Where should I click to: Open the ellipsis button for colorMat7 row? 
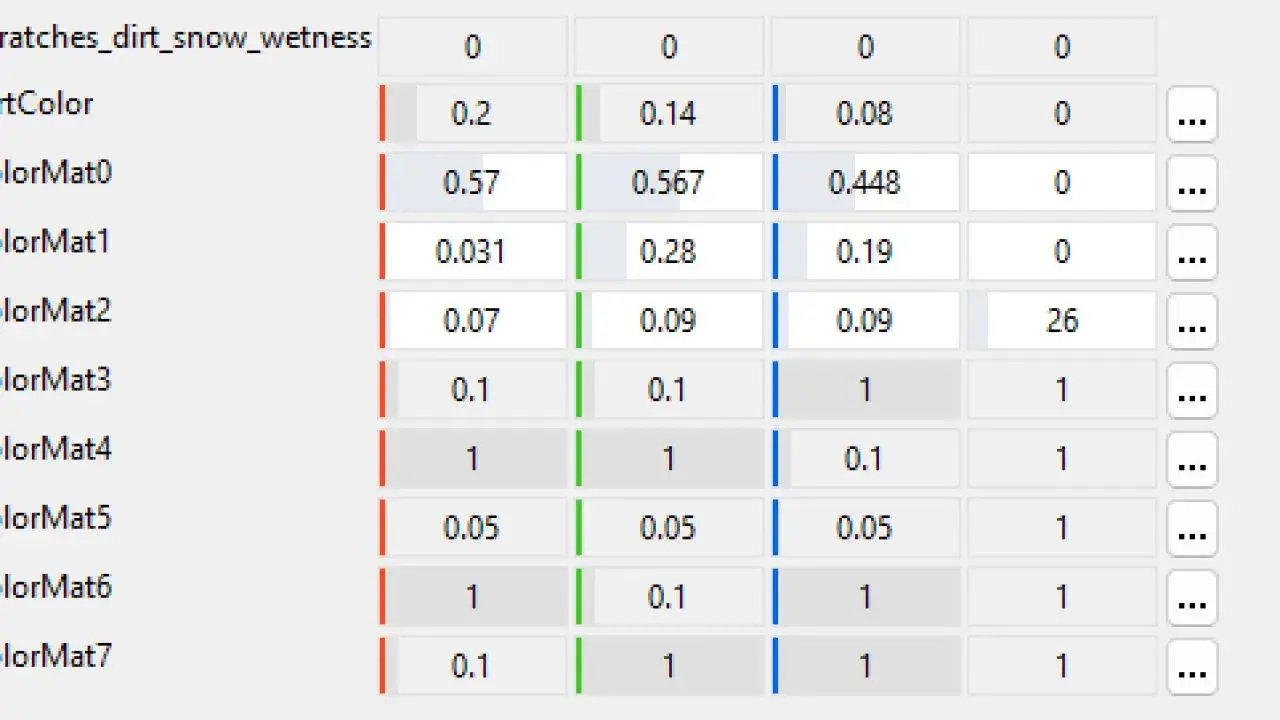pos(1191,666)
